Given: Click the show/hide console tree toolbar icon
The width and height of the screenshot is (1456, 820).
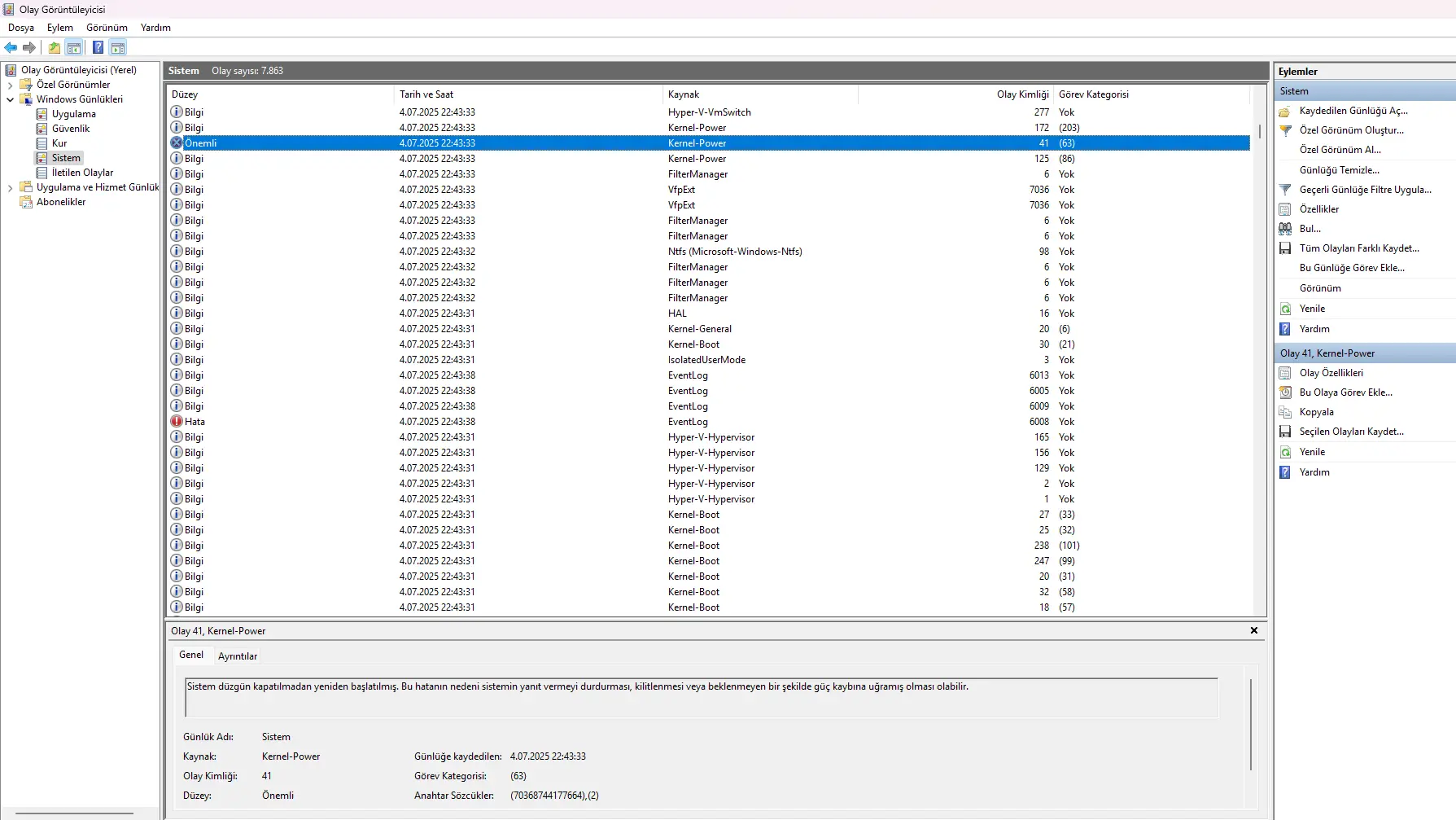Looking at the screenshot, I should pyautogui.click(x=74, y=48).
